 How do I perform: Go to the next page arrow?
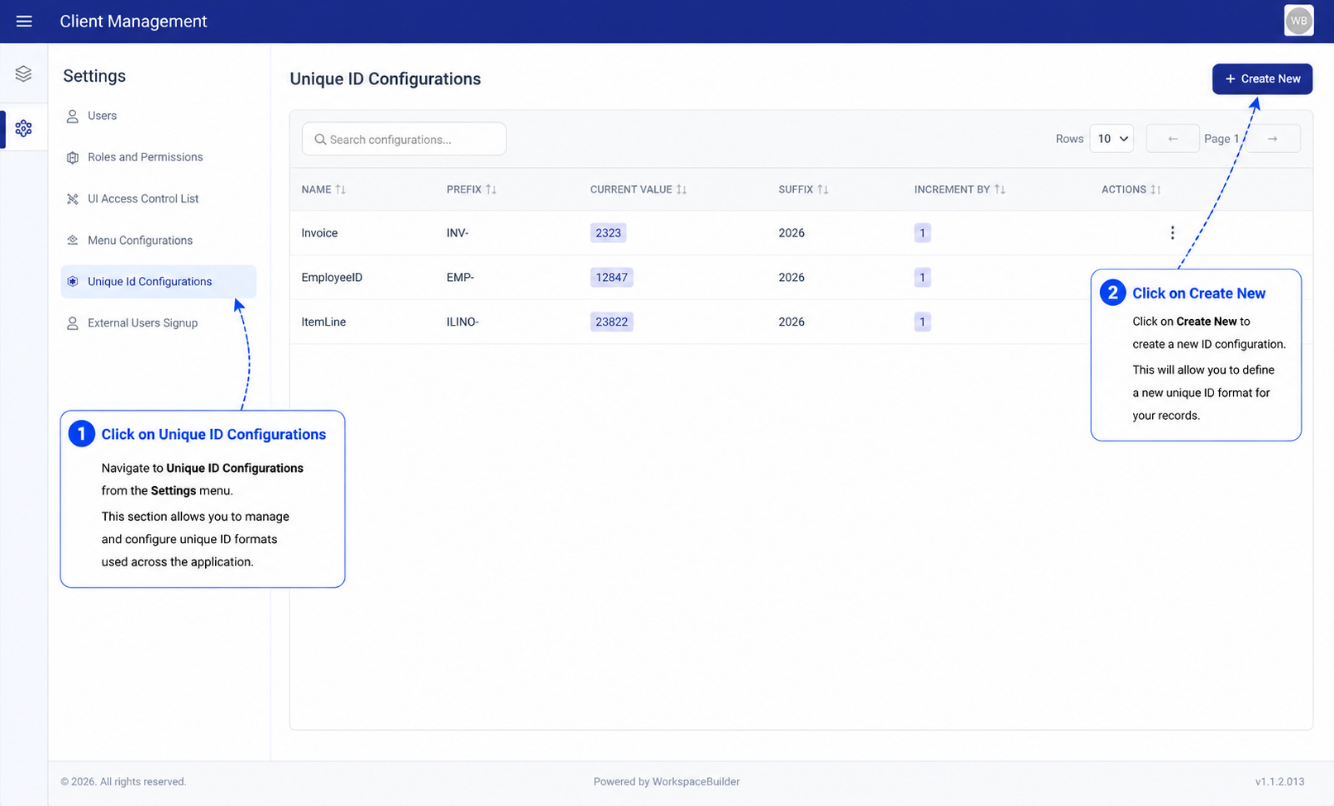point(1272,139)
